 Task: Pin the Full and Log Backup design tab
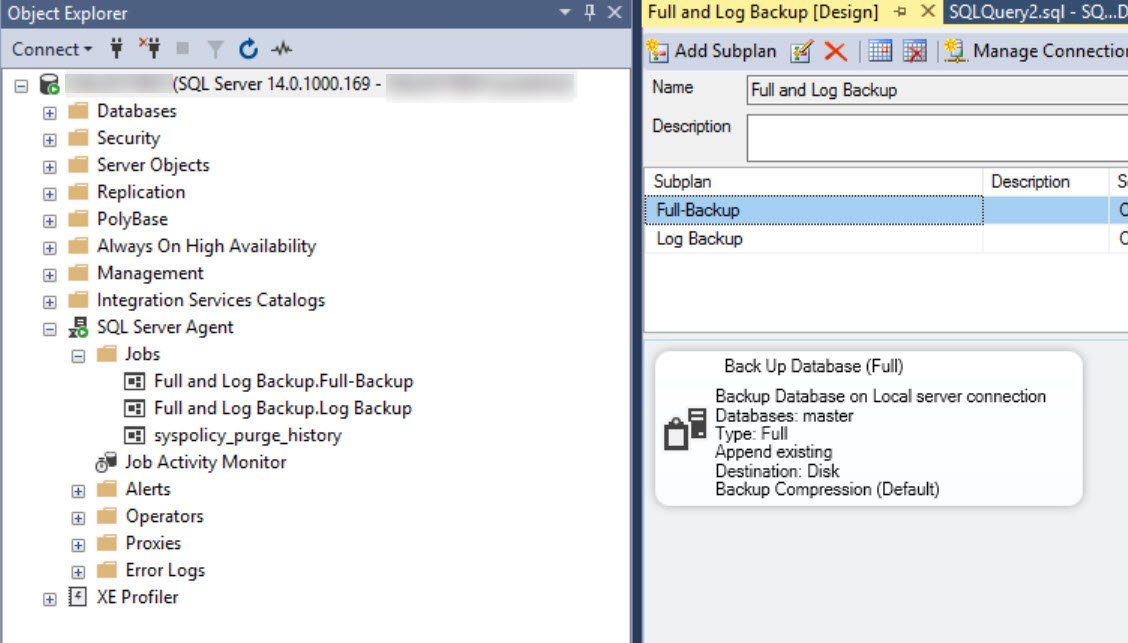point(900,12)
